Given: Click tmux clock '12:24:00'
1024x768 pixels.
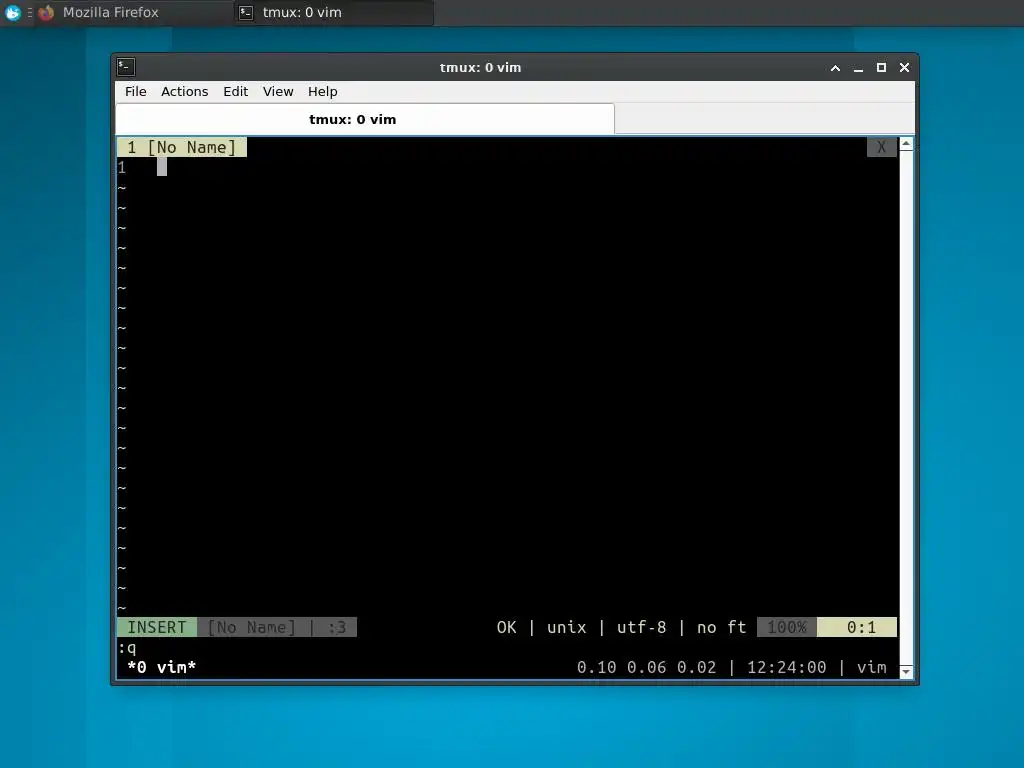Looking at the screenshot, I should (786, 667).
